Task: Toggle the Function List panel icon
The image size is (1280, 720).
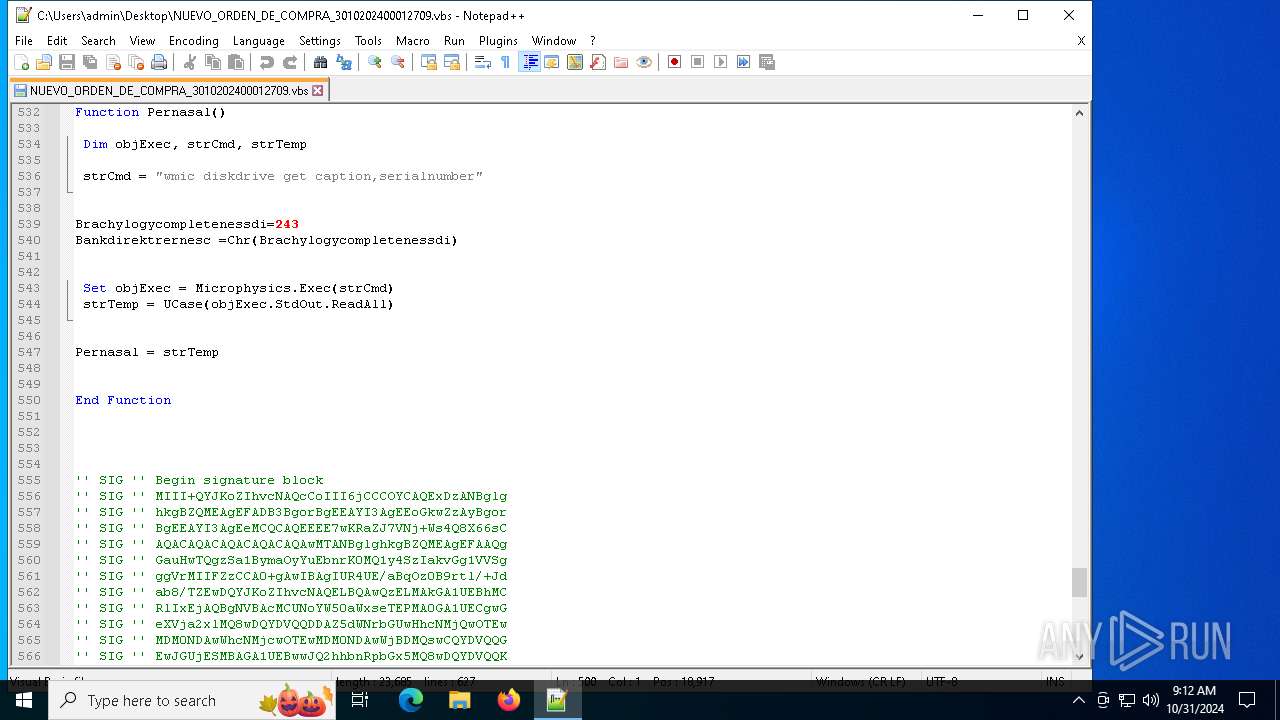Action: (x=598, y=62)
